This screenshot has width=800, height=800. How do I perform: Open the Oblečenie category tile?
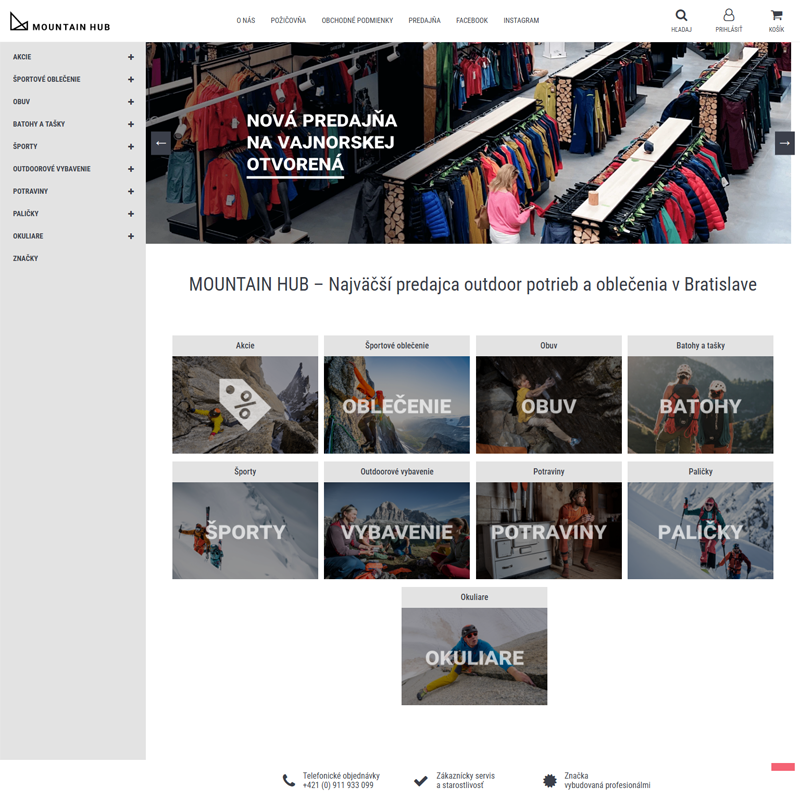coord(396,405)
